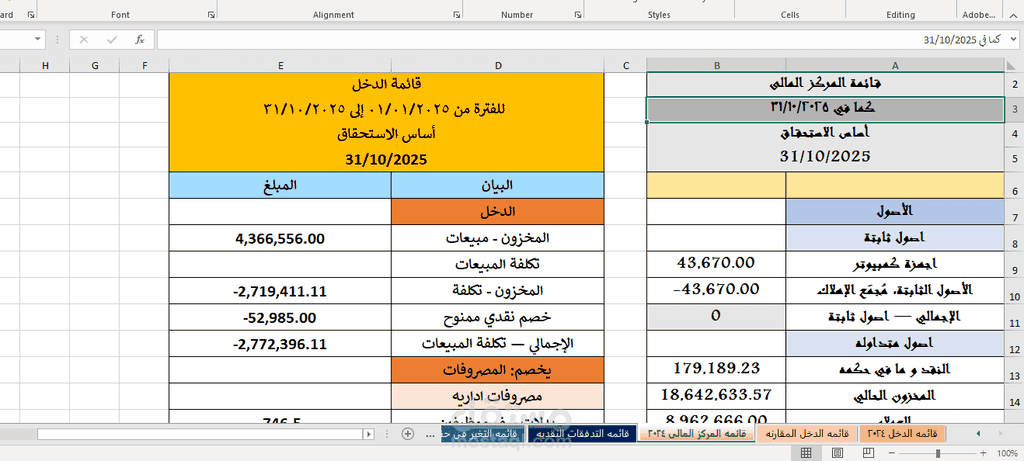
Task: Switch to Page Break Preview
Action: (869, 452)
